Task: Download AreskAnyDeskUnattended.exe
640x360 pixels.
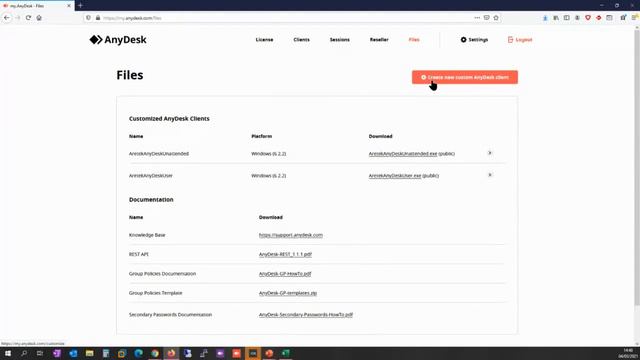Action: 402,154
